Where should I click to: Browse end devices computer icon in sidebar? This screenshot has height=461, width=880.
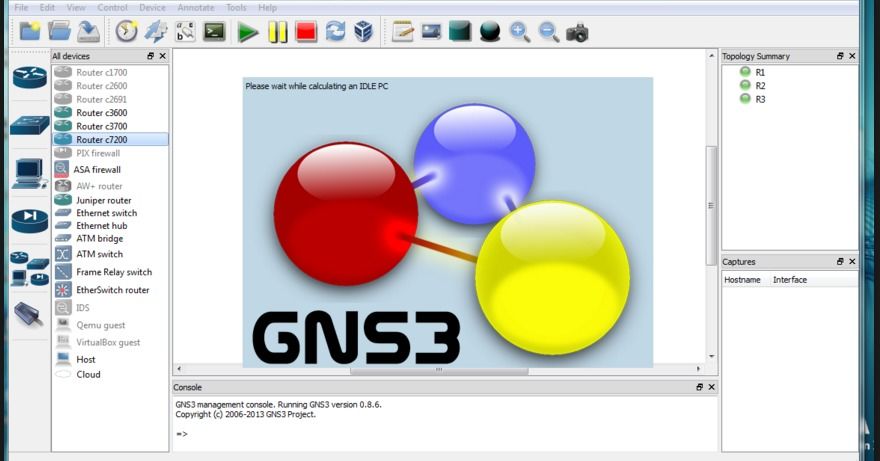[30, 174]
